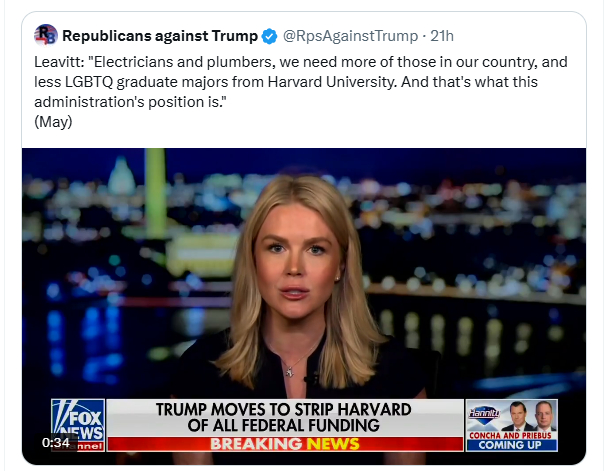Open the @RpsAgainstTrump handle link
Screen dimensions: 606x471
tap(350, 37)
